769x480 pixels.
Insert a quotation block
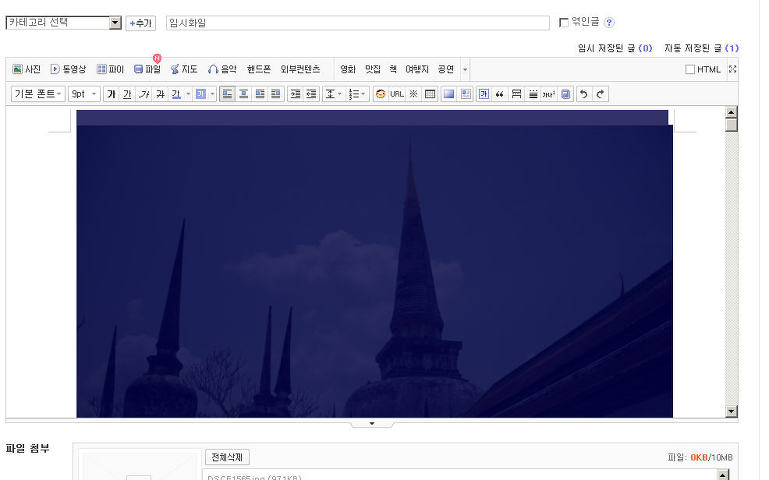tap(500, 94)
